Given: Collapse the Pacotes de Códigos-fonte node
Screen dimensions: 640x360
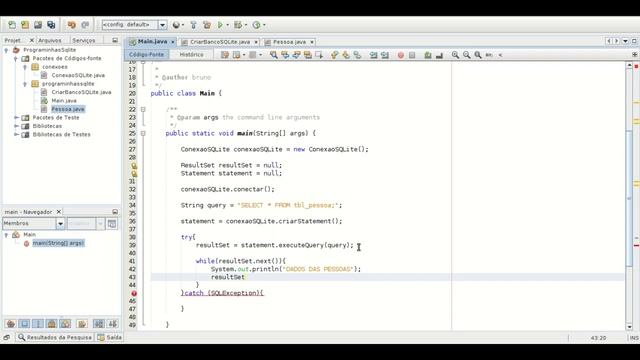Looking at the screenshot, I should pyautogui.click(x=16, y=59).
